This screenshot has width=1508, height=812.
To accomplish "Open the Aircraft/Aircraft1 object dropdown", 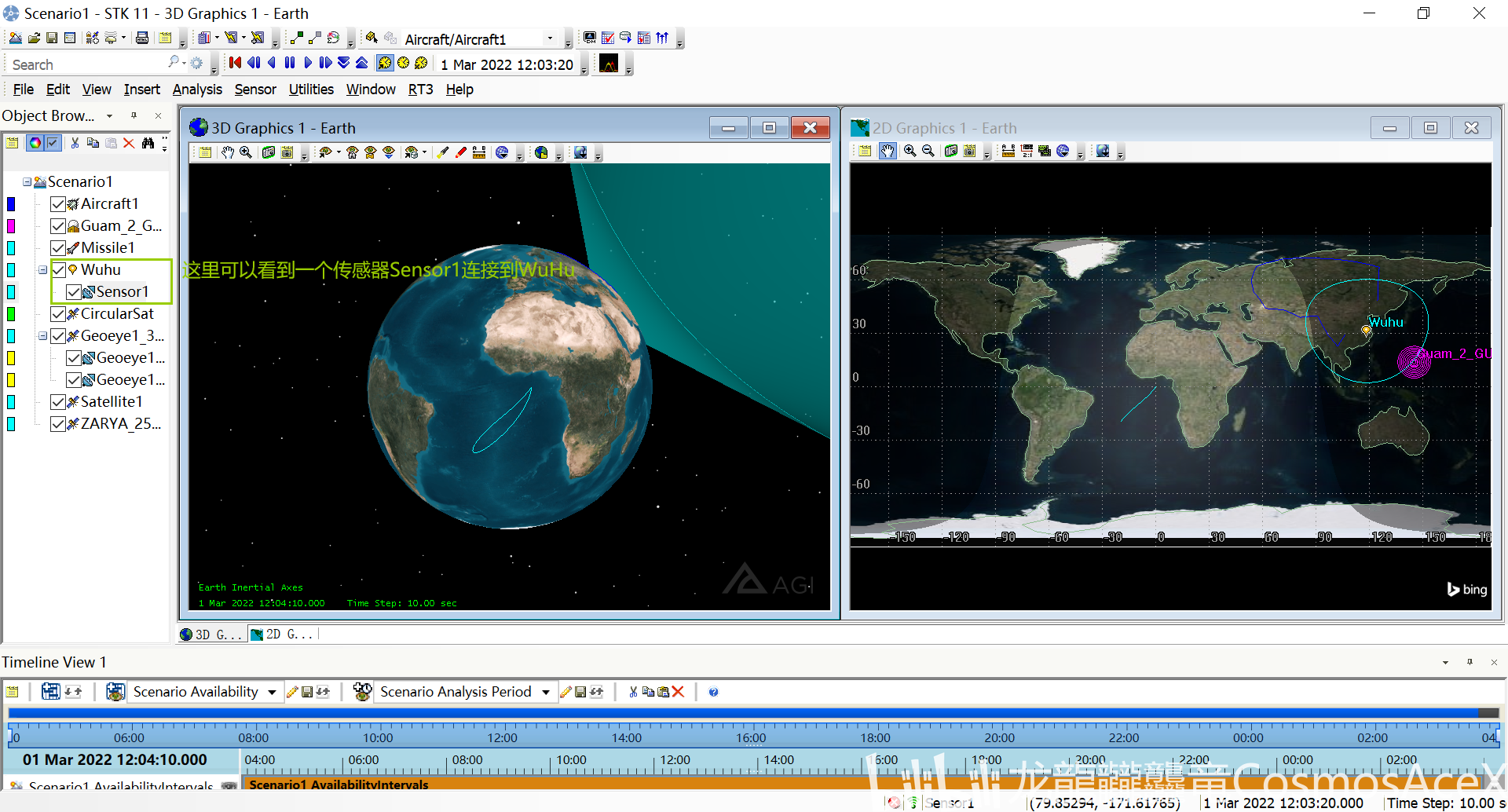I will (550, 38).
